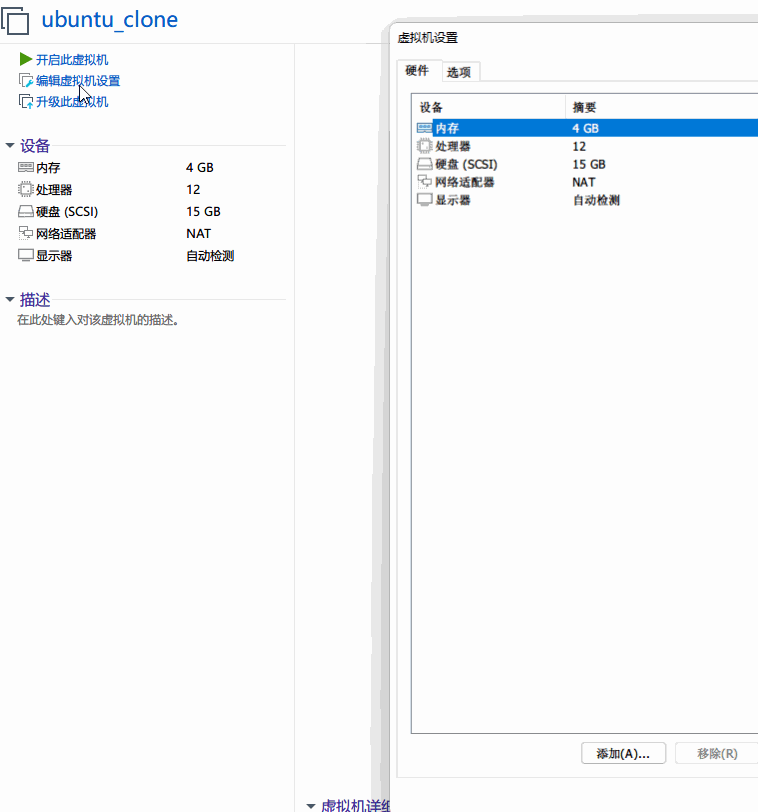This screenshot has width=758, height=812.
Task: Click the upgrade VM arrow icon
Action: point(26,102)
